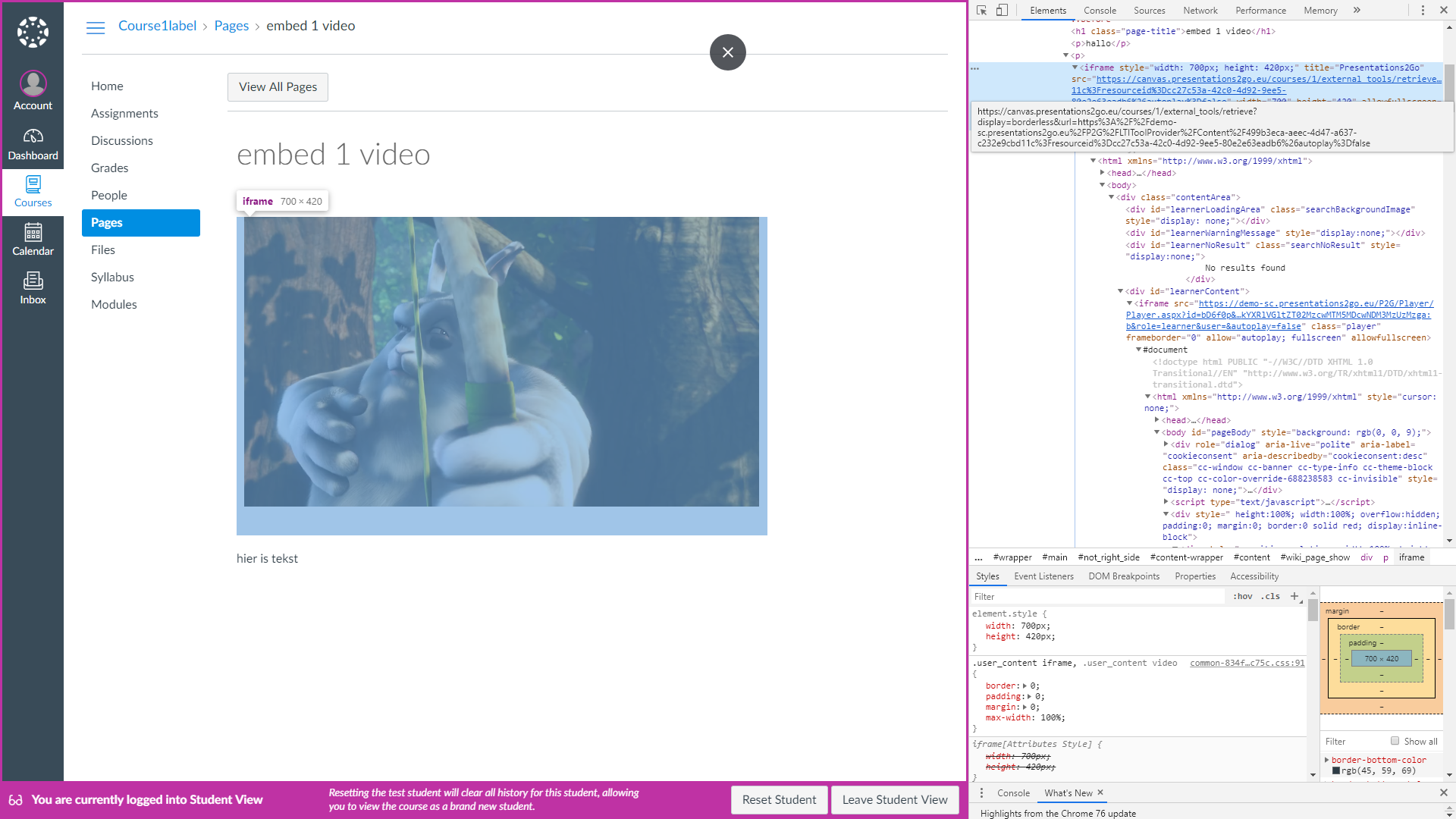Switch to the Performance tab

point(1260,10)
